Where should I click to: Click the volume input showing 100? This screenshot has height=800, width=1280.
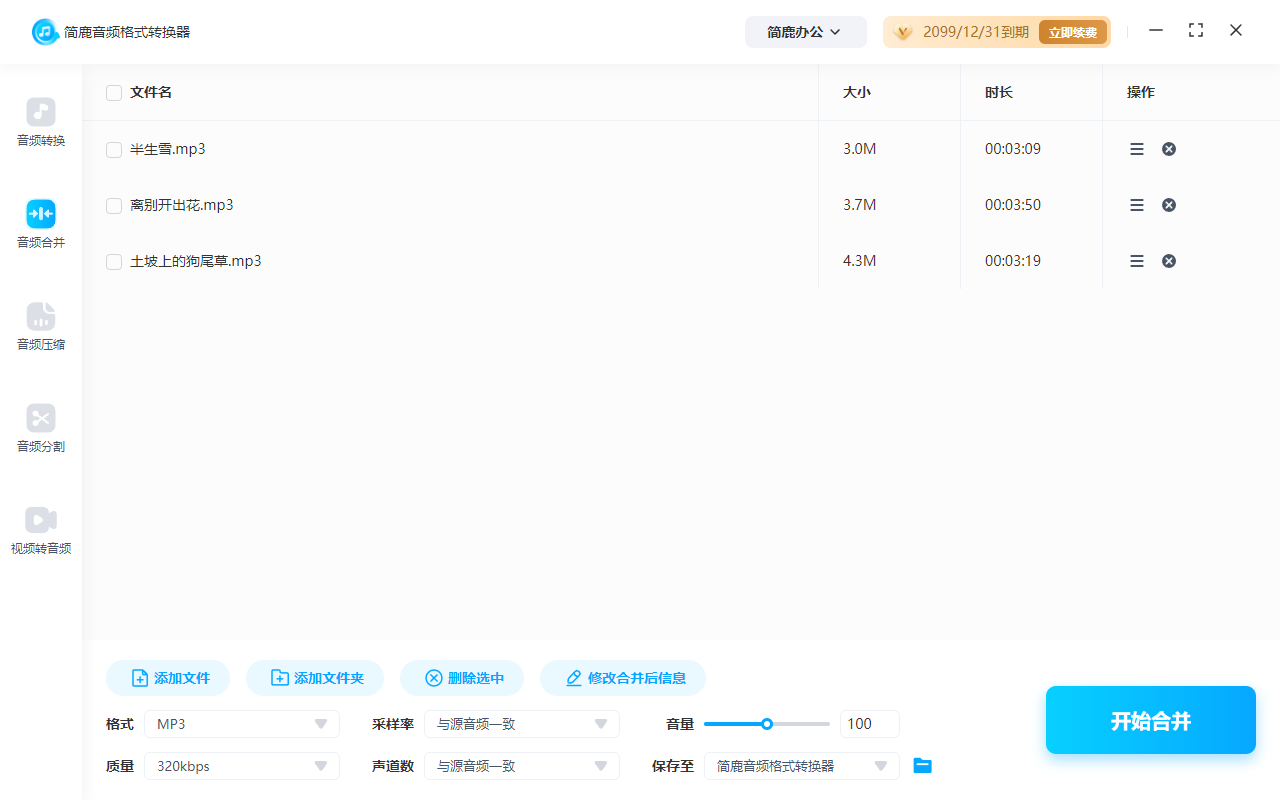[x=869, y=723]
